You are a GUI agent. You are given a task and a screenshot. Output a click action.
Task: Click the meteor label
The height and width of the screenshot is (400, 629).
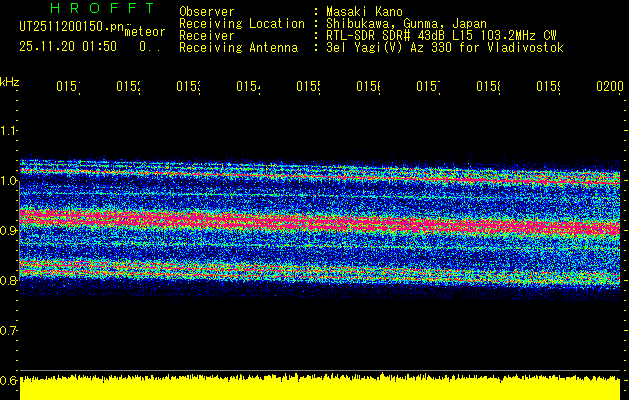(145, 32)
